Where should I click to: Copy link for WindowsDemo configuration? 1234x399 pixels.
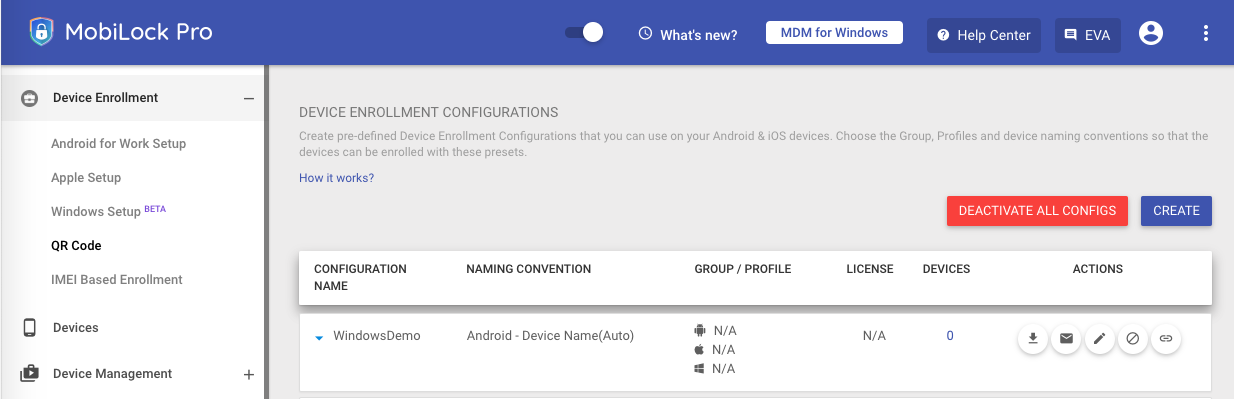click(1166, 339)
